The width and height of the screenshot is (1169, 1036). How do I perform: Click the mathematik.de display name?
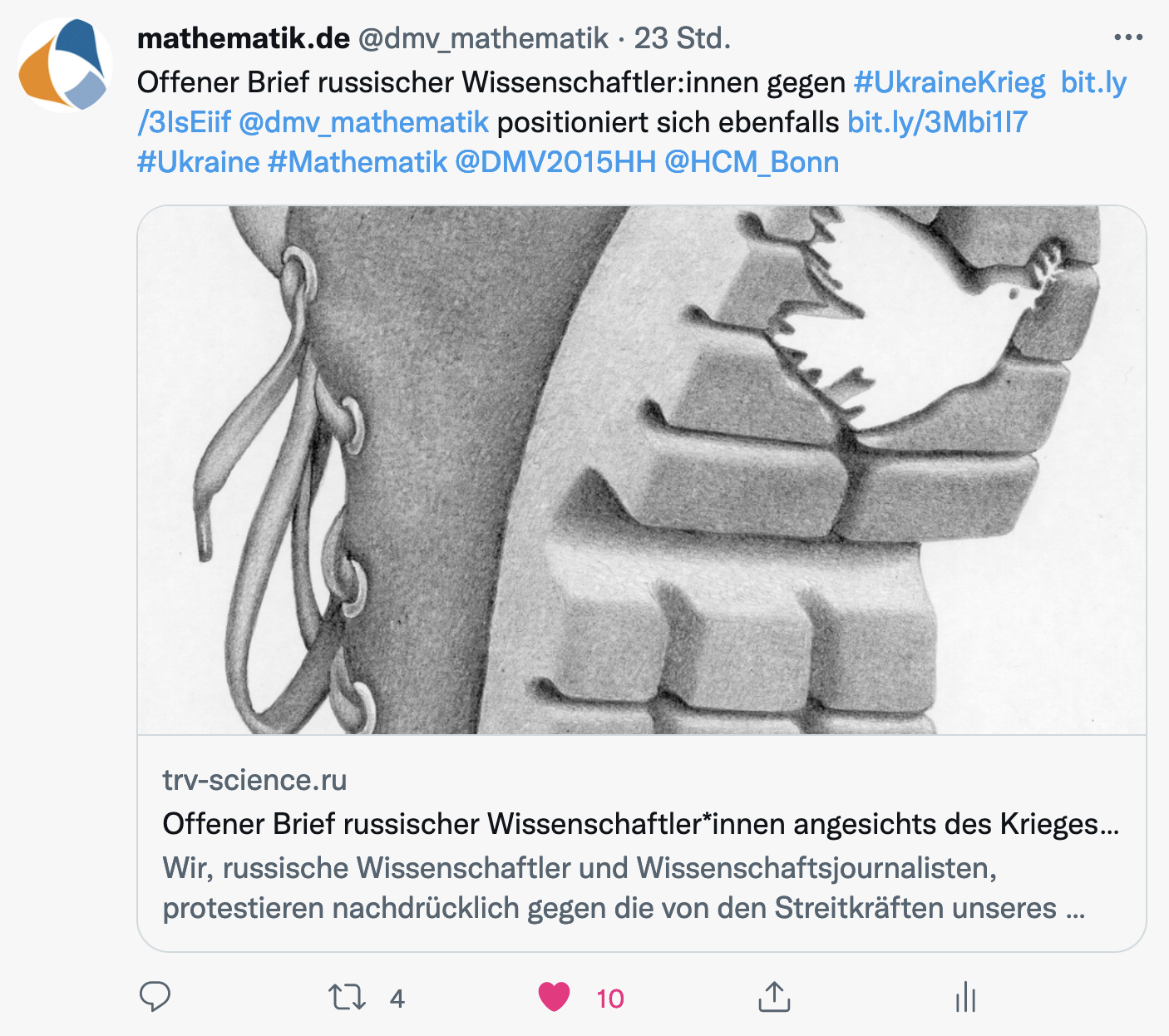(244, 37)
